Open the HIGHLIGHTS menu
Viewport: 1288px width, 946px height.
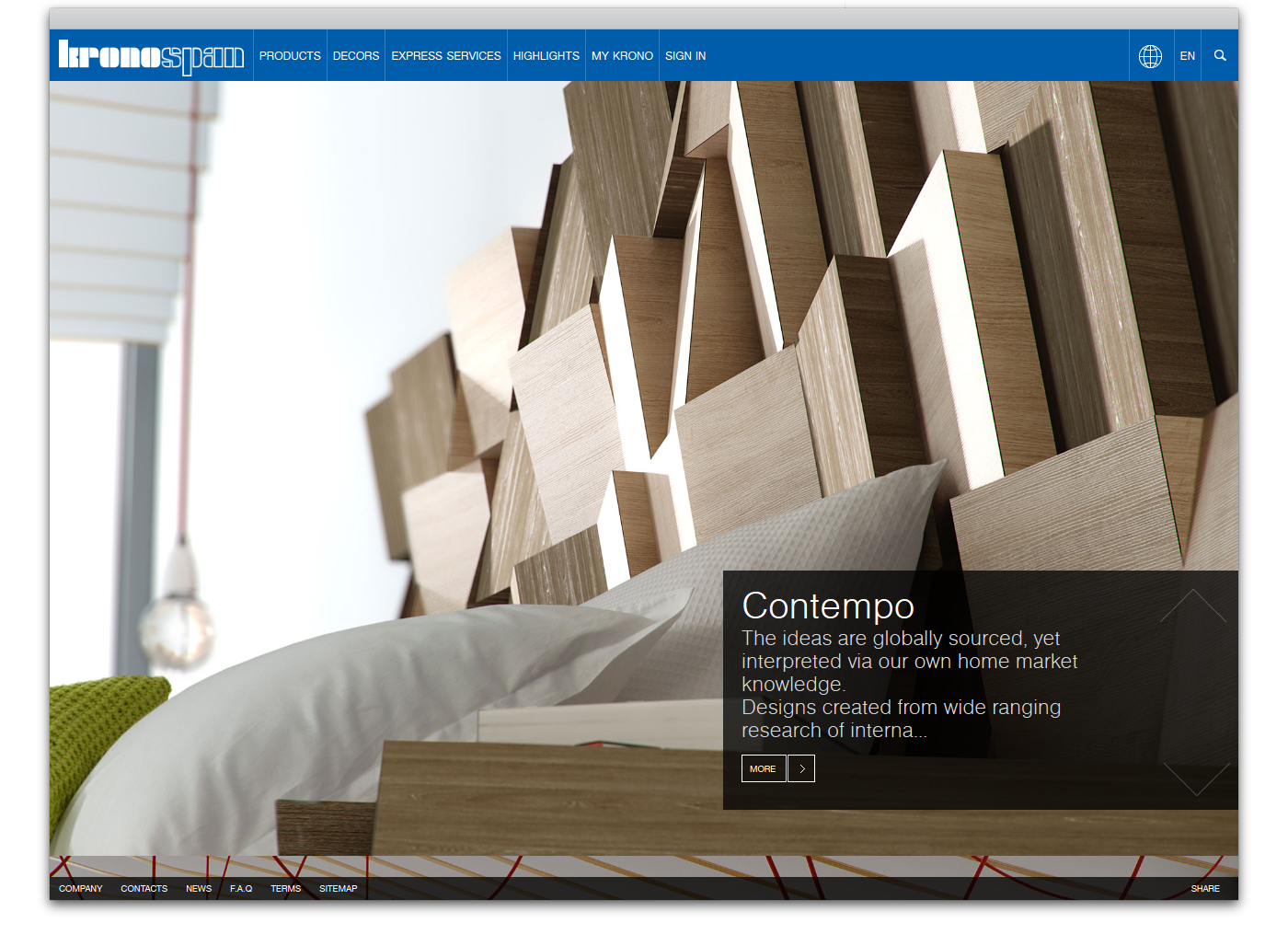546,56
